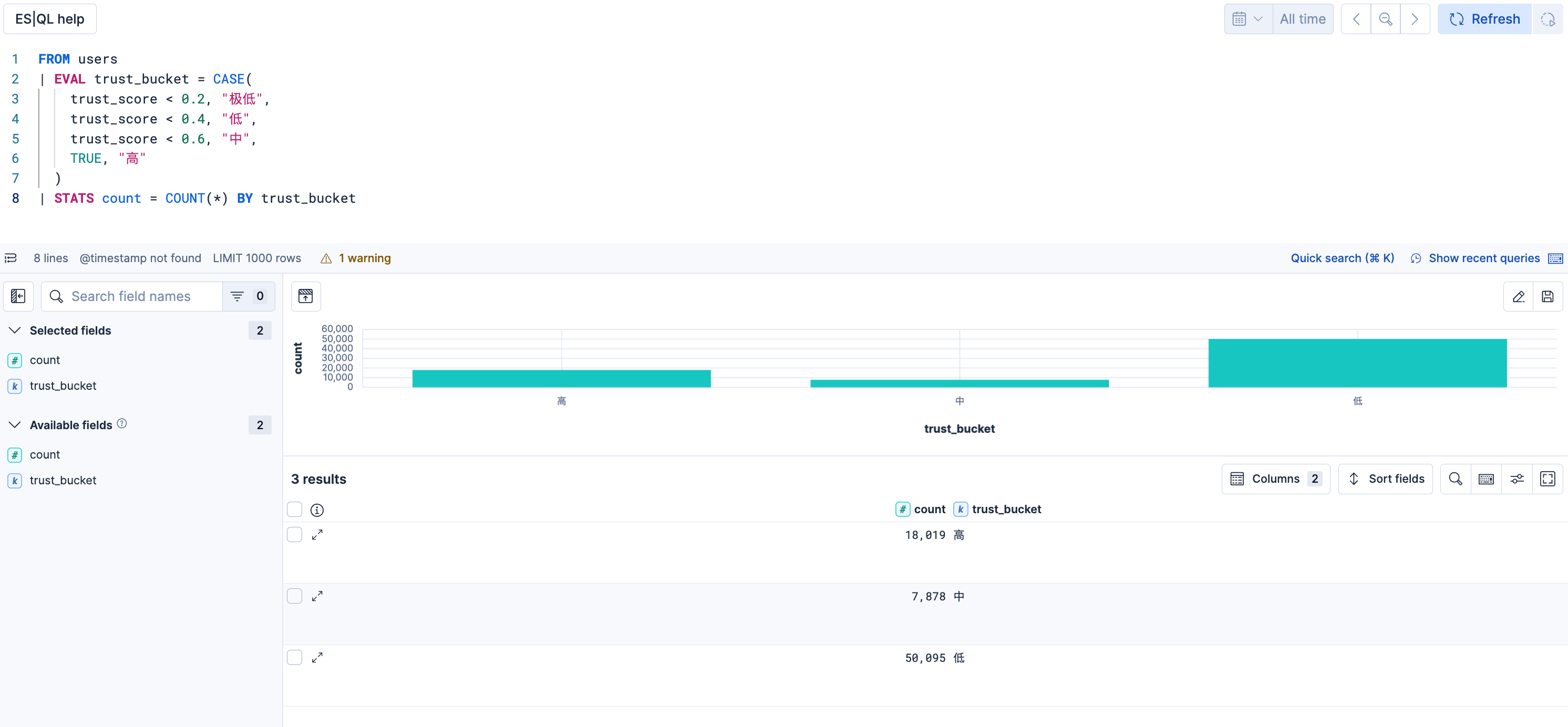This screenshot has width=1568, height=727.
Task: Click Show recent queries link
Action: (x=1483, y=258)
